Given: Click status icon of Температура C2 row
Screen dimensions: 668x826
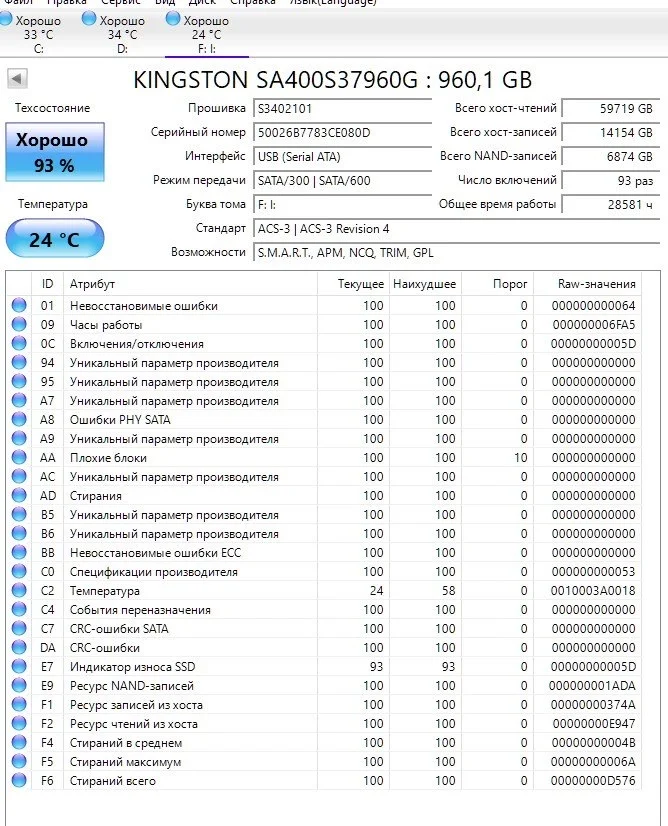Looking at the screenshot, I should (19, 590).
